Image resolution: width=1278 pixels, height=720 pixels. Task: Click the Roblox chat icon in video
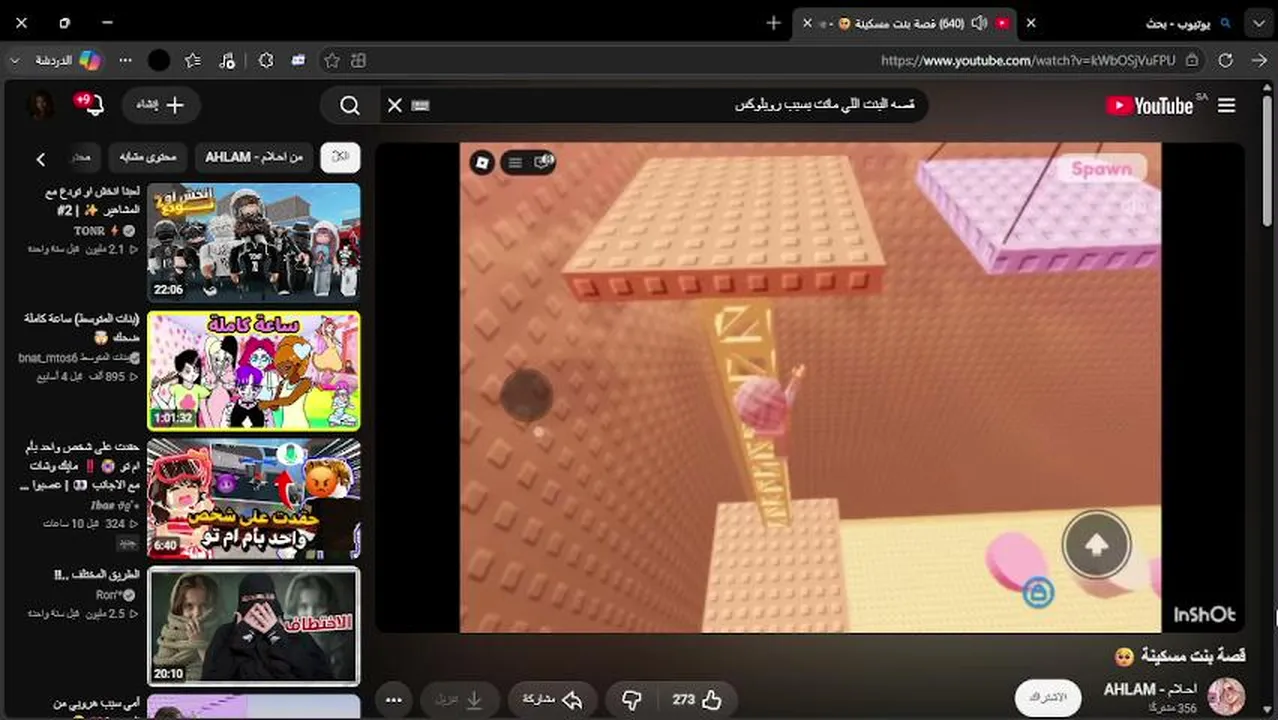coord(545,161)
